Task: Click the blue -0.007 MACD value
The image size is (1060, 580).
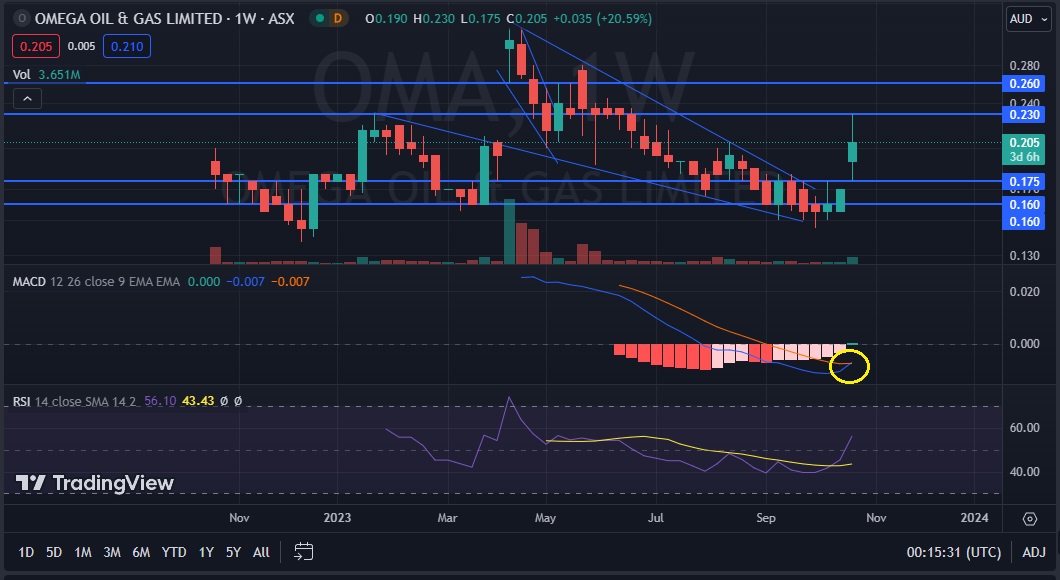Action: (245, 281)
